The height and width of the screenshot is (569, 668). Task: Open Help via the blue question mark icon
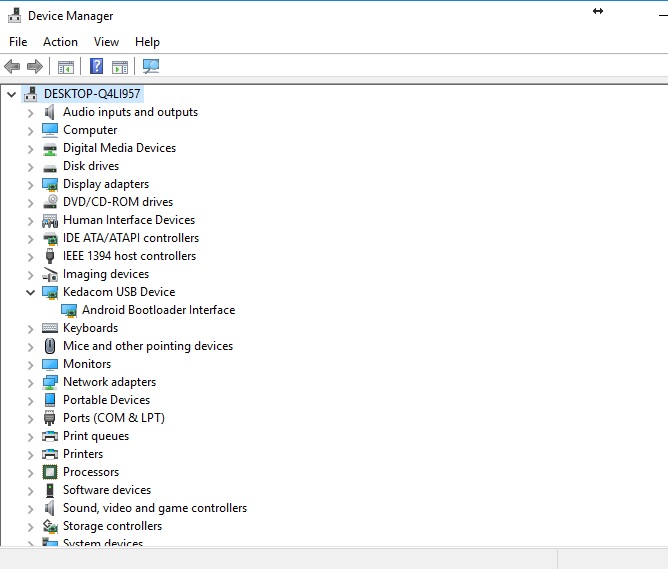coord(96,67)
